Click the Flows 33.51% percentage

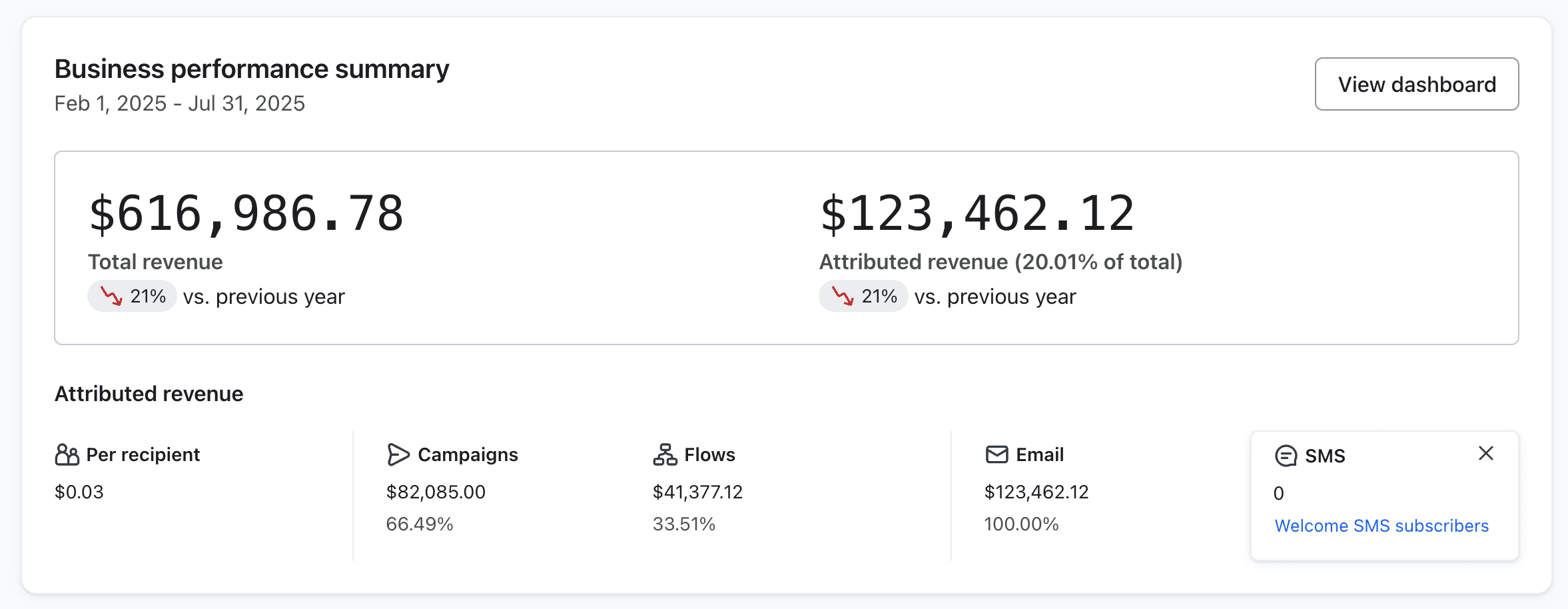[685, 524]
